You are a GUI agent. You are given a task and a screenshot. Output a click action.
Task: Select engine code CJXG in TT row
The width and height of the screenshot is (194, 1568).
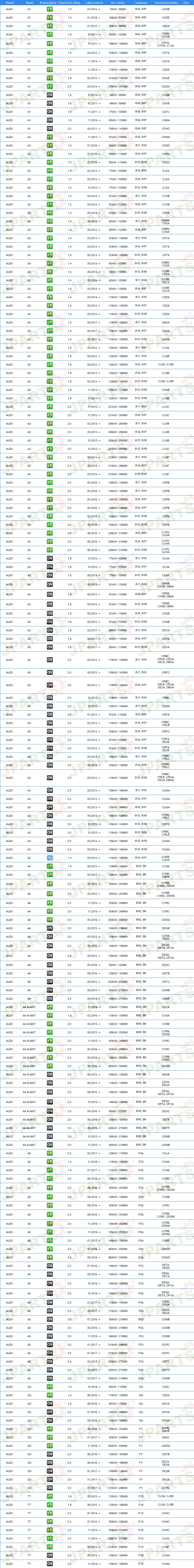[166, 1539]
